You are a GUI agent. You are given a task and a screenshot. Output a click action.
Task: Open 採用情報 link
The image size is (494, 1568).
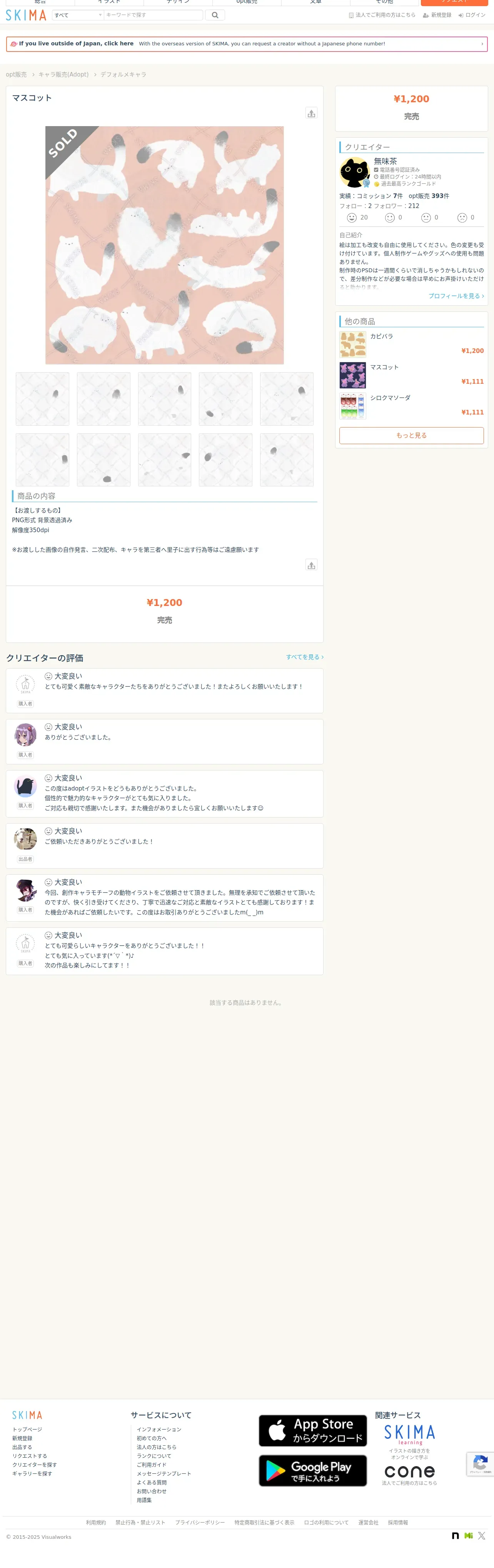pos(398,1523)
